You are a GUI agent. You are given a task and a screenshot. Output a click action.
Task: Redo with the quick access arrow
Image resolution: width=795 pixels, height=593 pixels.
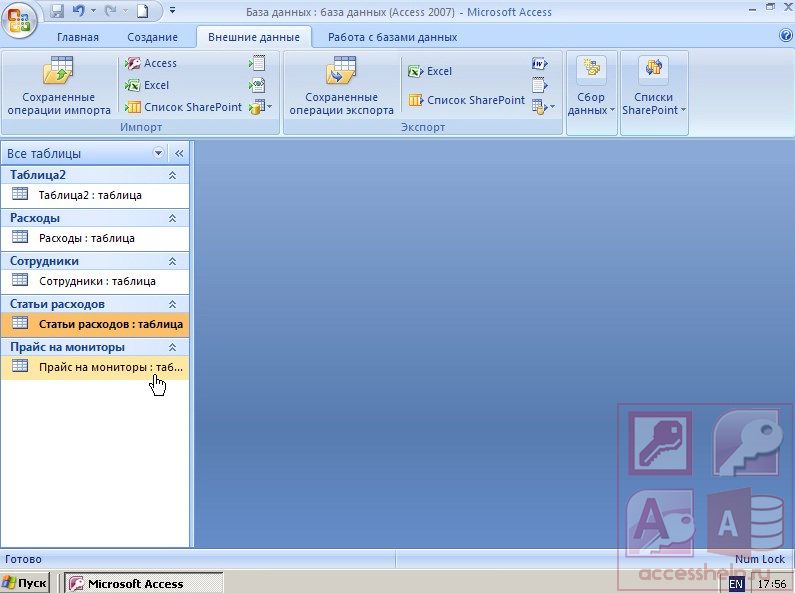(110, 11)
